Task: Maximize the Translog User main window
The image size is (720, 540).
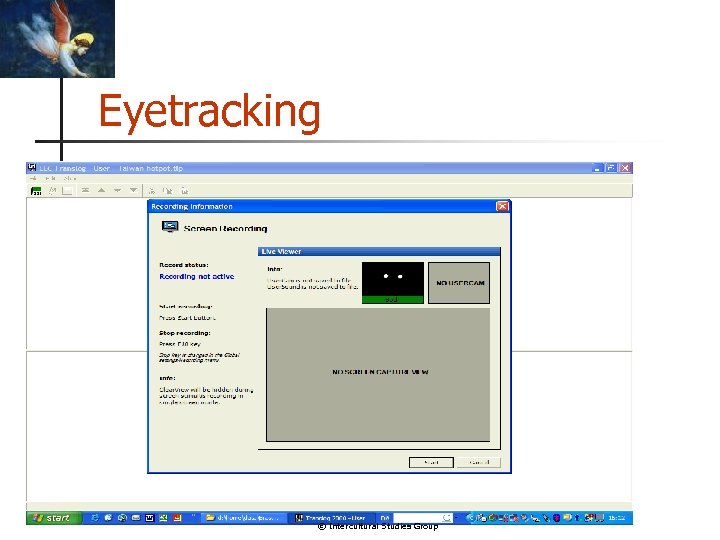Action: (611, 168)
